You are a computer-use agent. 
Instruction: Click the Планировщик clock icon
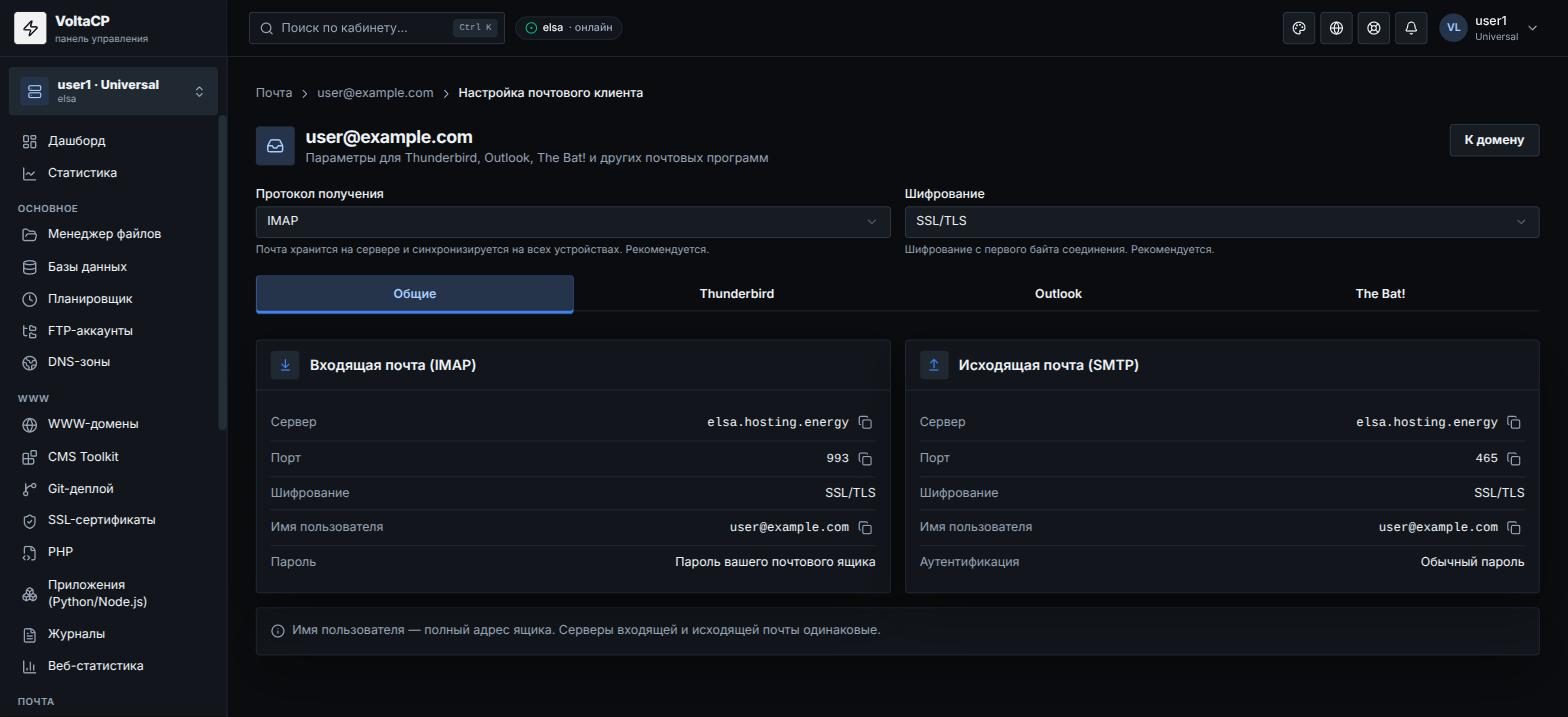[x=30, y=299]
